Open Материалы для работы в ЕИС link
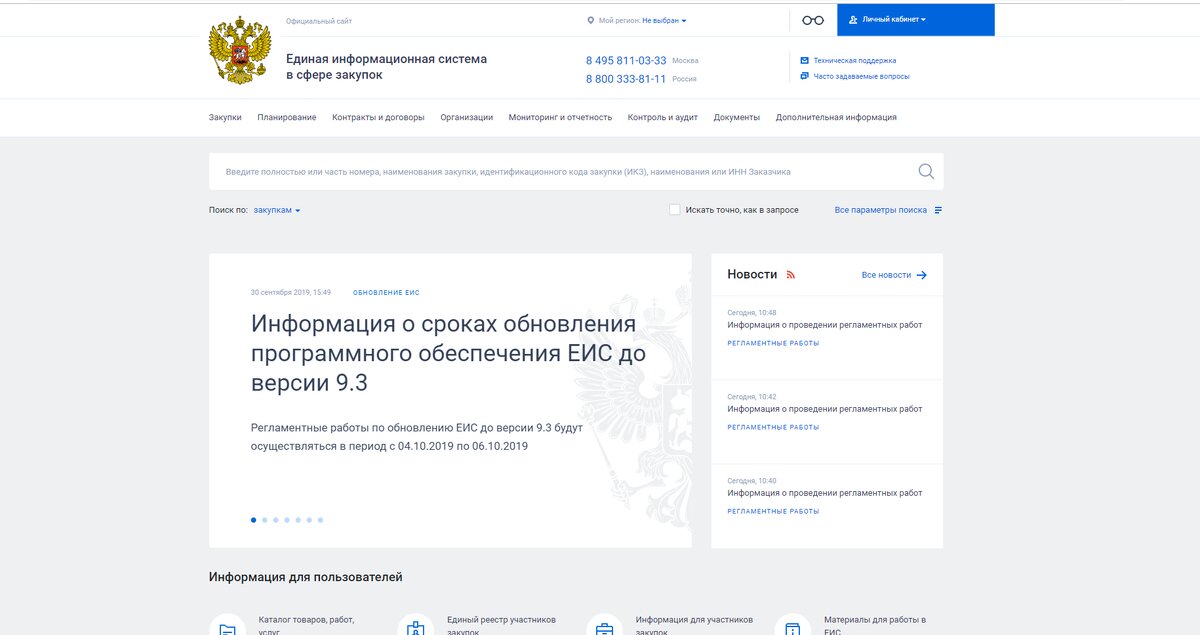Image resolution: width=1200 pixels, height=635 pixels. [x=875, y=626]
